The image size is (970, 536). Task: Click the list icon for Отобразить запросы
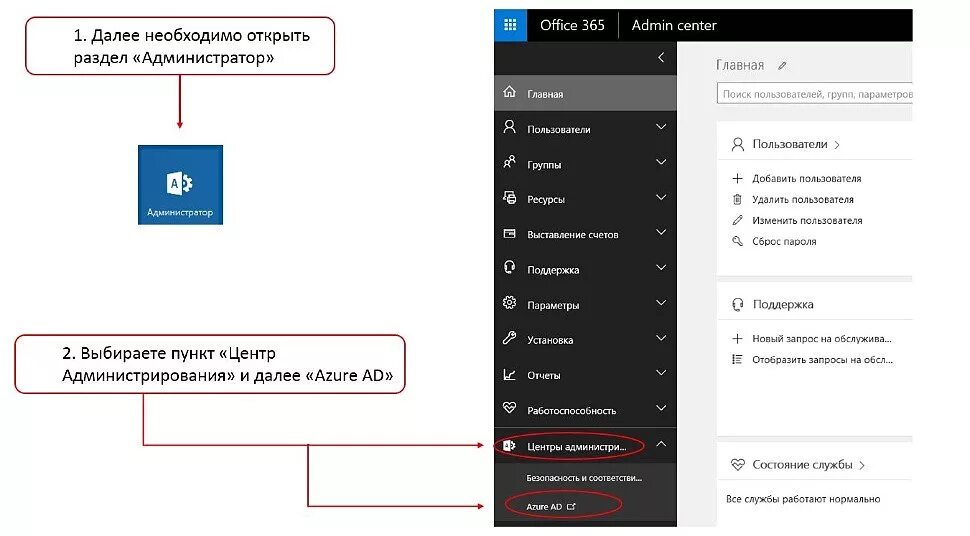[737, 360]
